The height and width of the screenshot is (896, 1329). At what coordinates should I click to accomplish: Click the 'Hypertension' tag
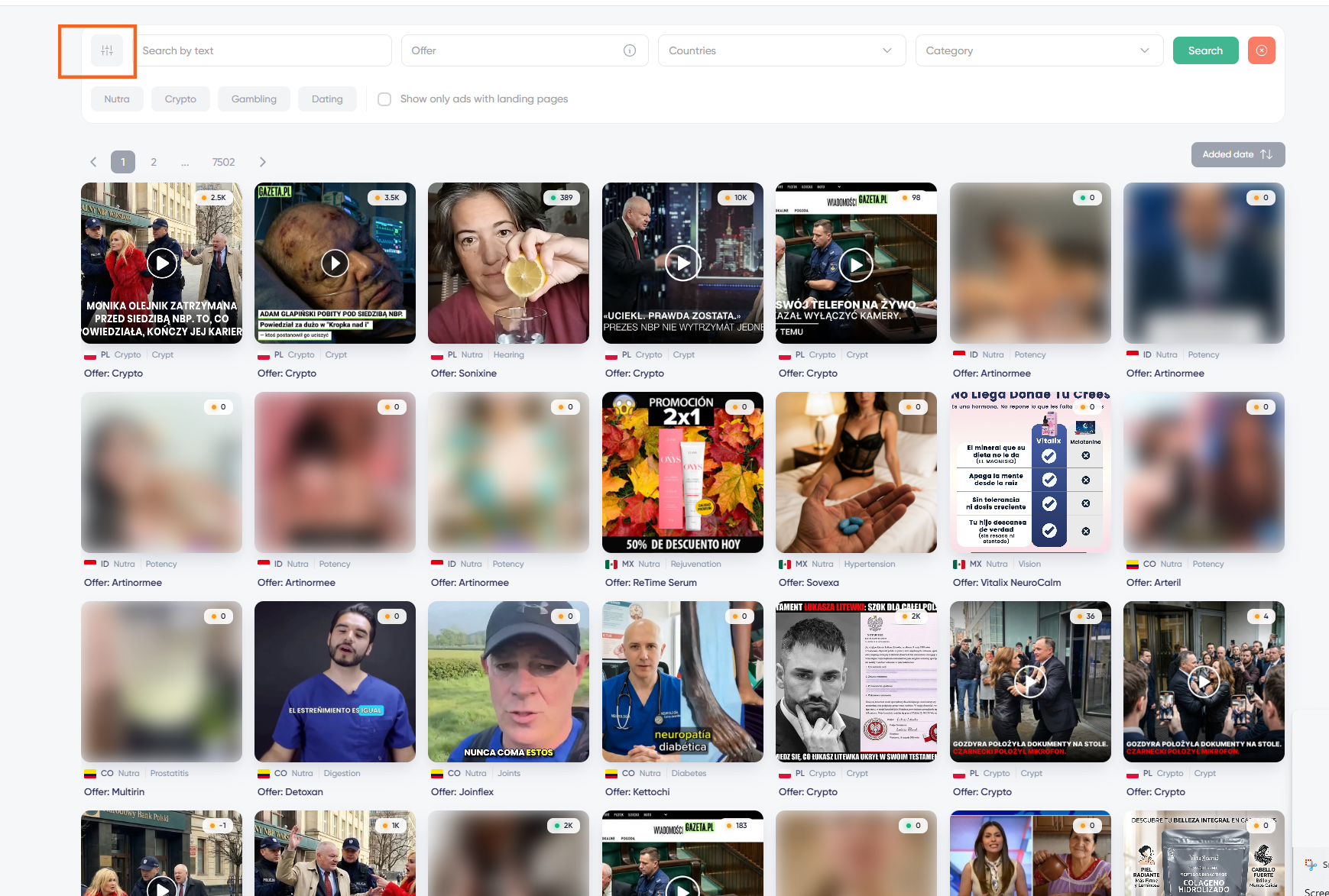870,564
